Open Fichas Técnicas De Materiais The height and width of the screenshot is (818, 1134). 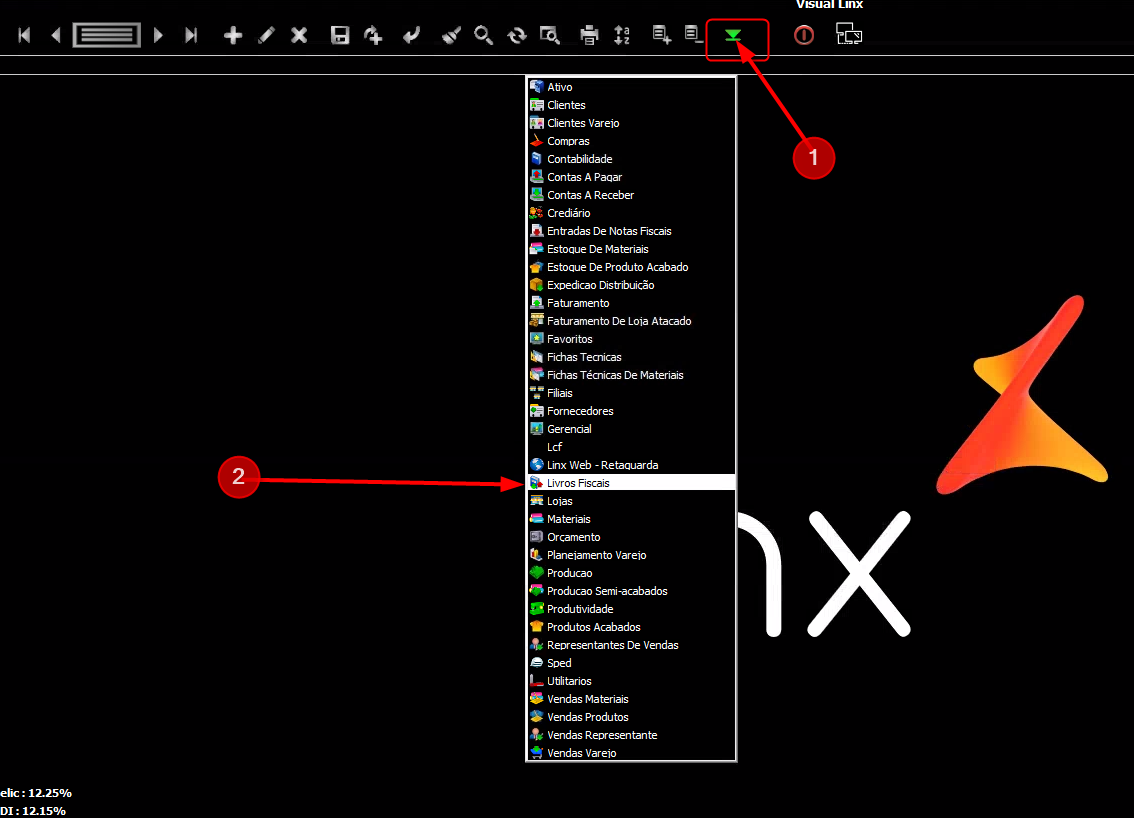tap(631, 375)
